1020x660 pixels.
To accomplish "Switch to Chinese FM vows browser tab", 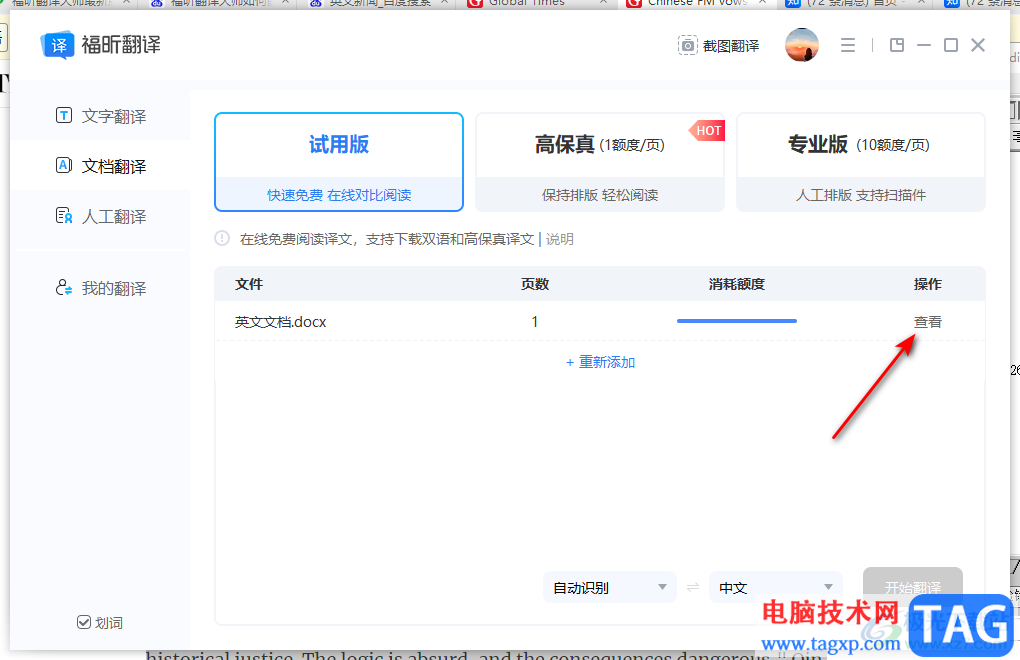I will pyautogui.click(x=694, y=3).
